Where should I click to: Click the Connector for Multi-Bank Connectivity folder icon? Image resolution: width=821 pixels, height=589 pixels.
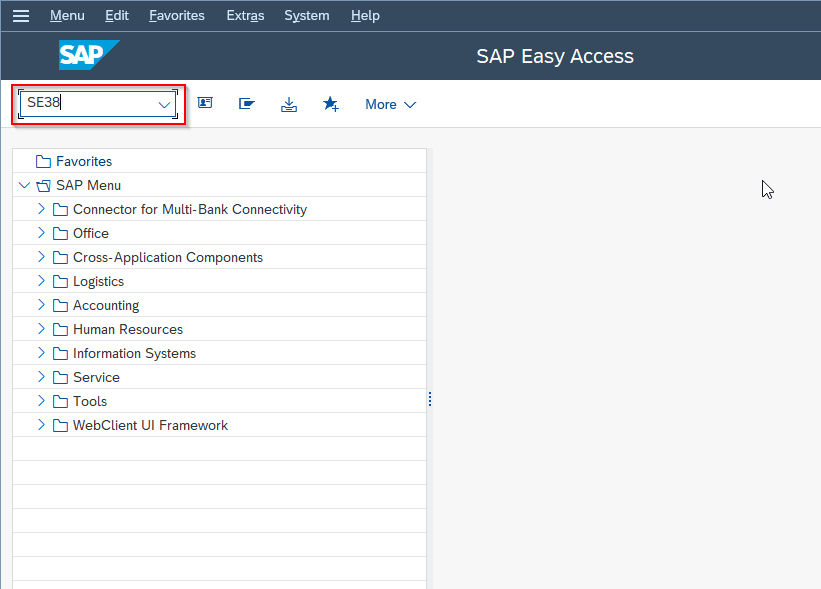click(60, 209)
